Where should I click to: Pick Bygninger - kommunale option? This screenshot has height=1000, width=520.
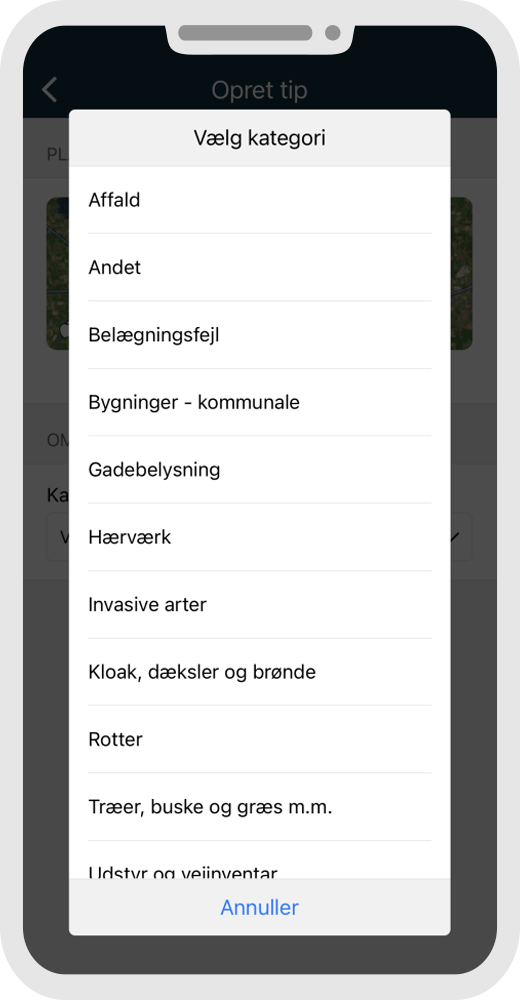[x=260, y=402]
